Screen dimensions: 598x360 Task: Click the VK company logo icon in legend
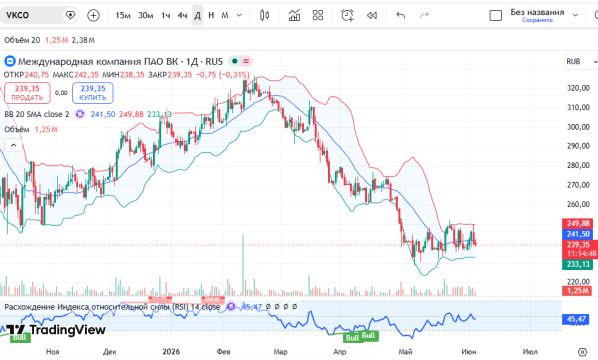tap(10, 61)
